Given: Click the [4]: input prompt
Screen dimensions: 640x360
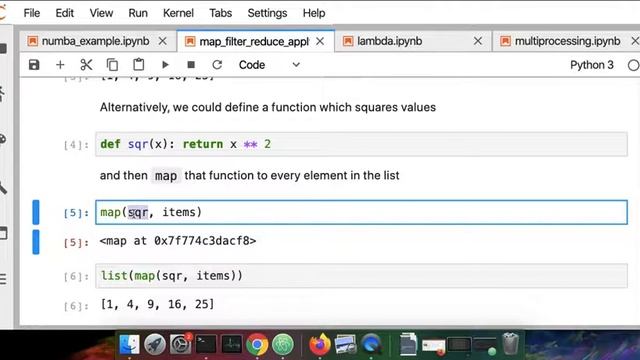Looking at the screenshot, I should click(76, 145).
